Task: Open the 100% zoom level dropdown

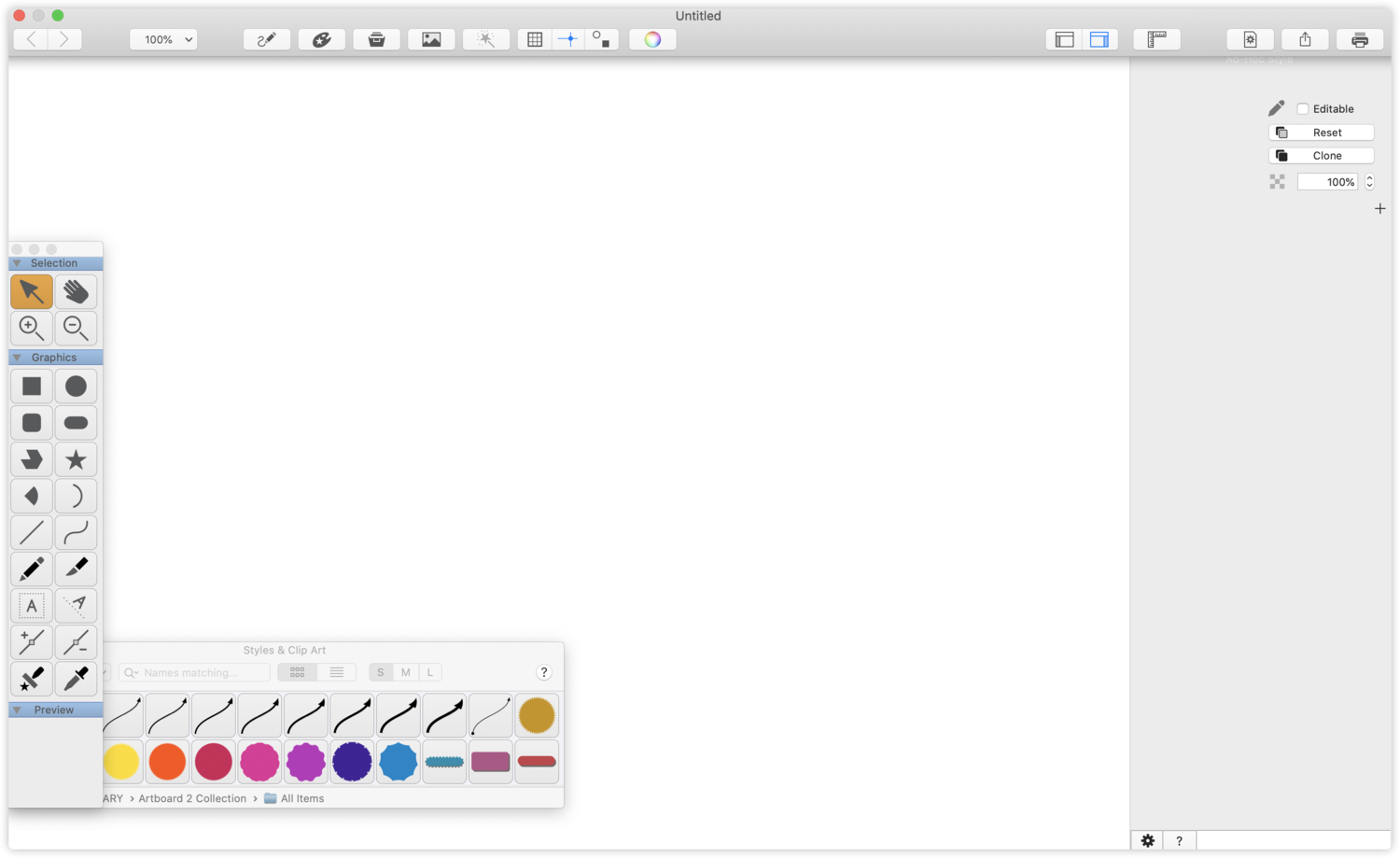Action: coord(163,39)
